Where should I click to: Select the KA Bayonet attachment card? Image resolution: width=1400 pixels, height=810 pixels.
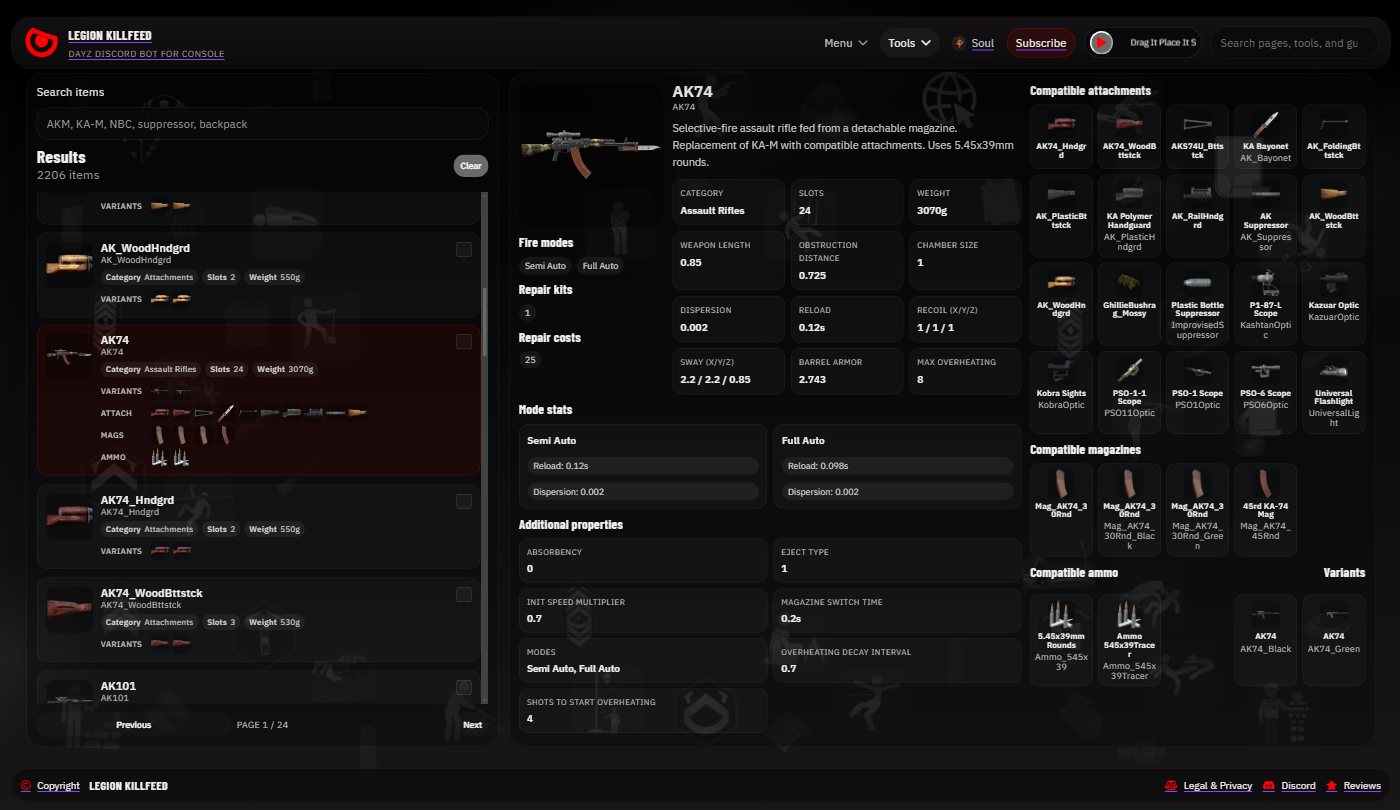pos(1265,136)
